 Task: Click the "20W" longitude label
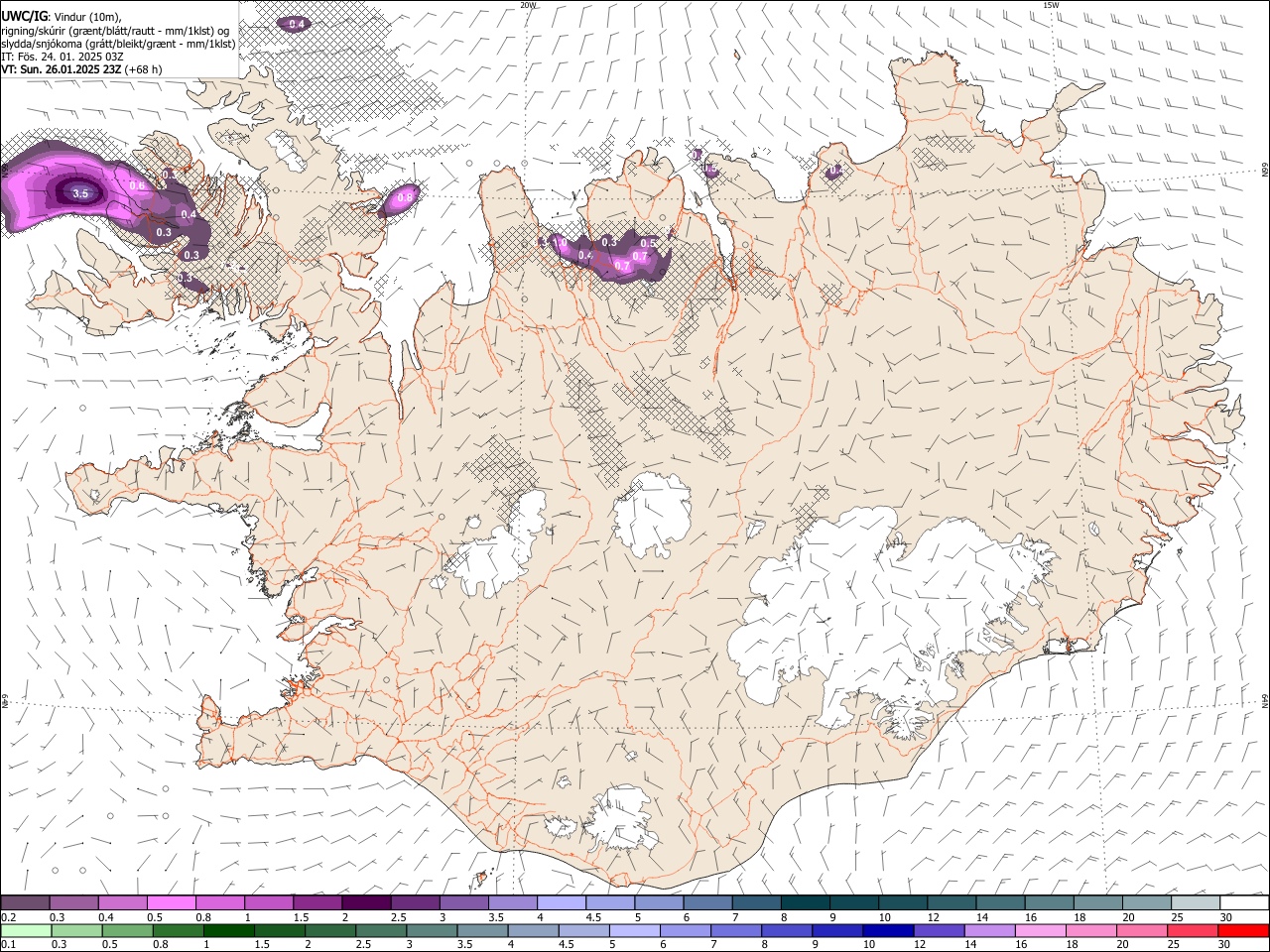529,5
